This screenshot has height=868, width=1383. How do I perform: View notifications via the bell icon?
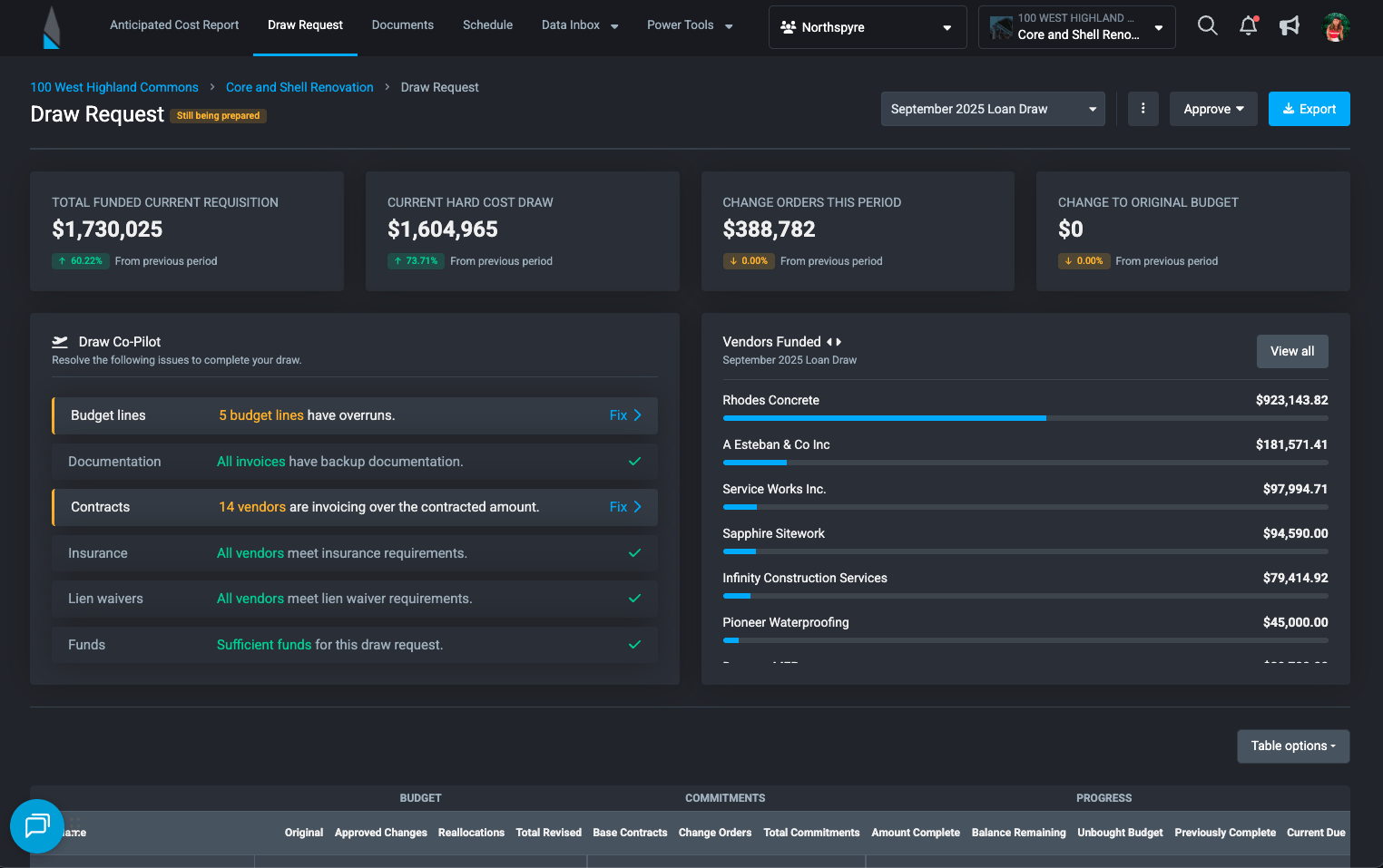(x=1249, y=25)
